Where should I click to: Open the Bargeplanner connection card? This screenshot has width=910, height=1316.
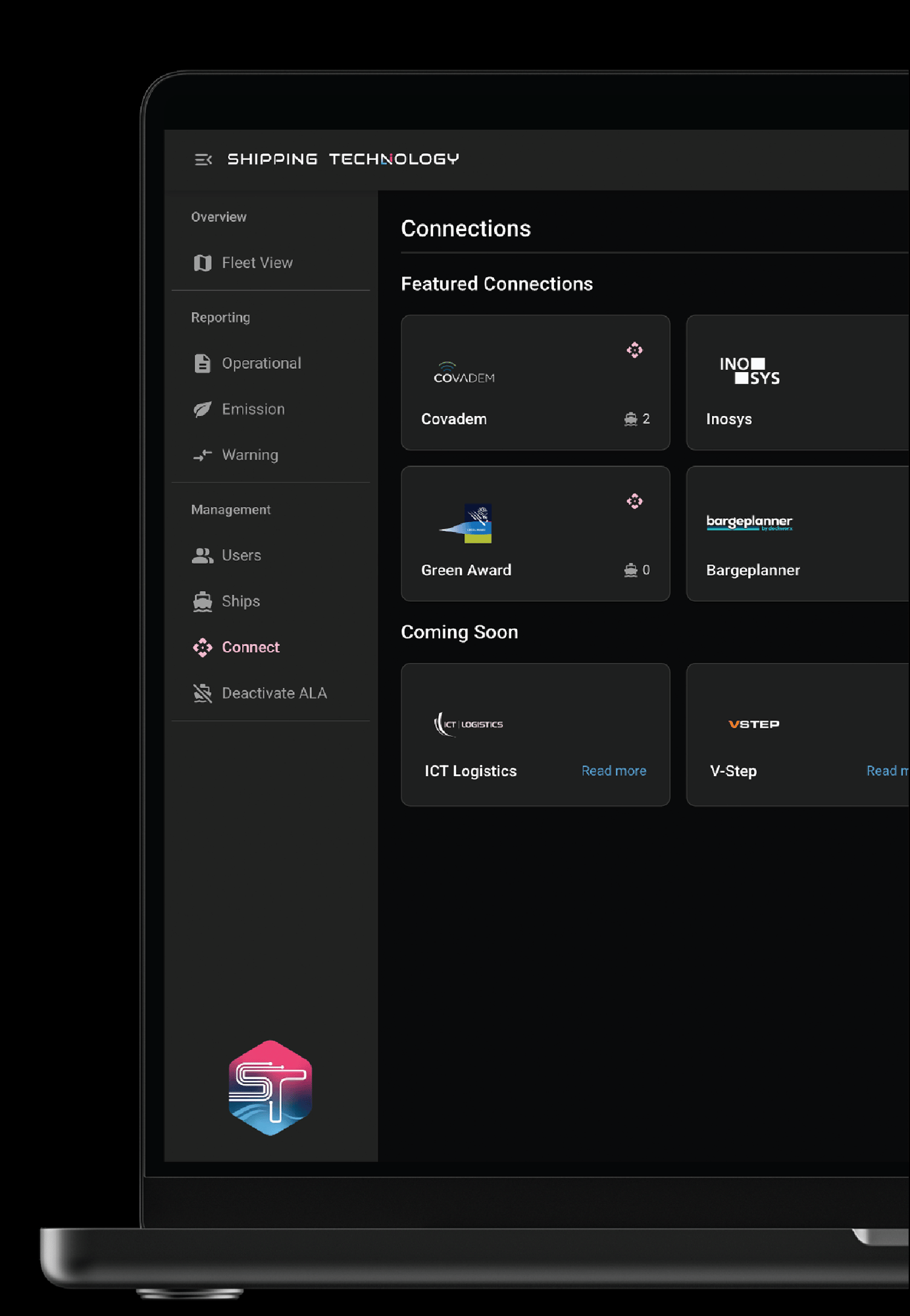797,534
